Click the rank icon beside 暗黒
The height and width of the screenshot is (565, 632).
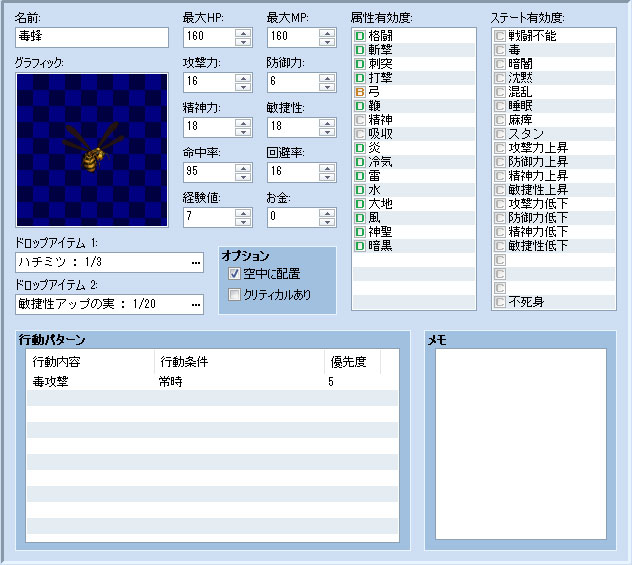(x=360, y=246)
